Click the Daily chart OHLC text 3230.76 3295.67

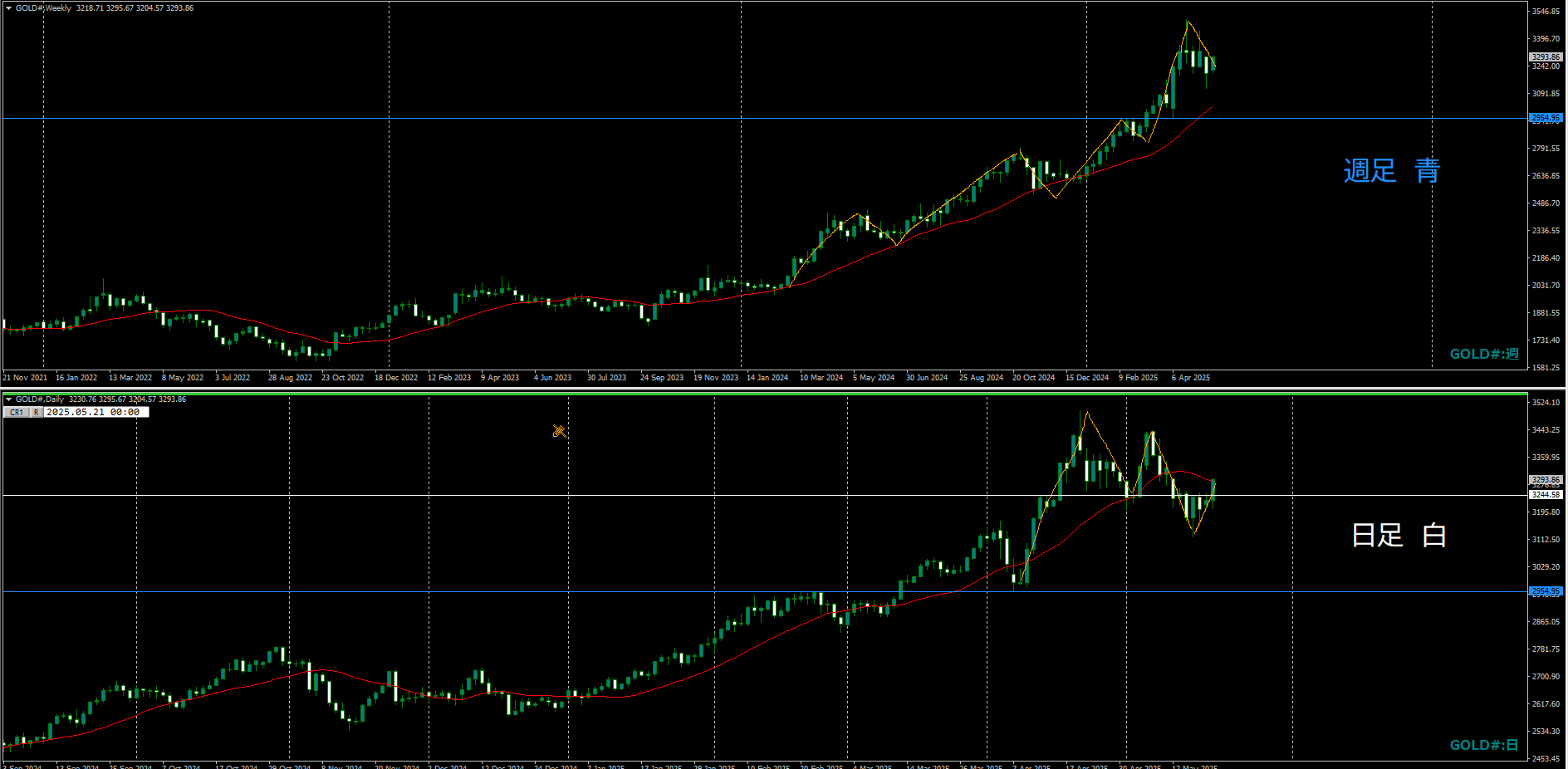tap(97, 399)
